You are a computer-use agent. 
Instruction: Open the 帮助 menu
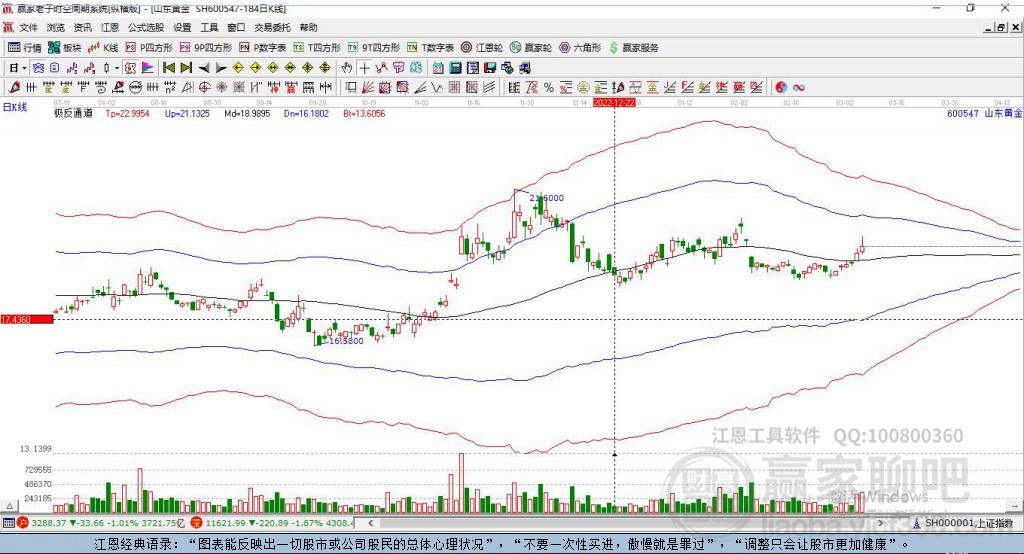click(308, 27)
